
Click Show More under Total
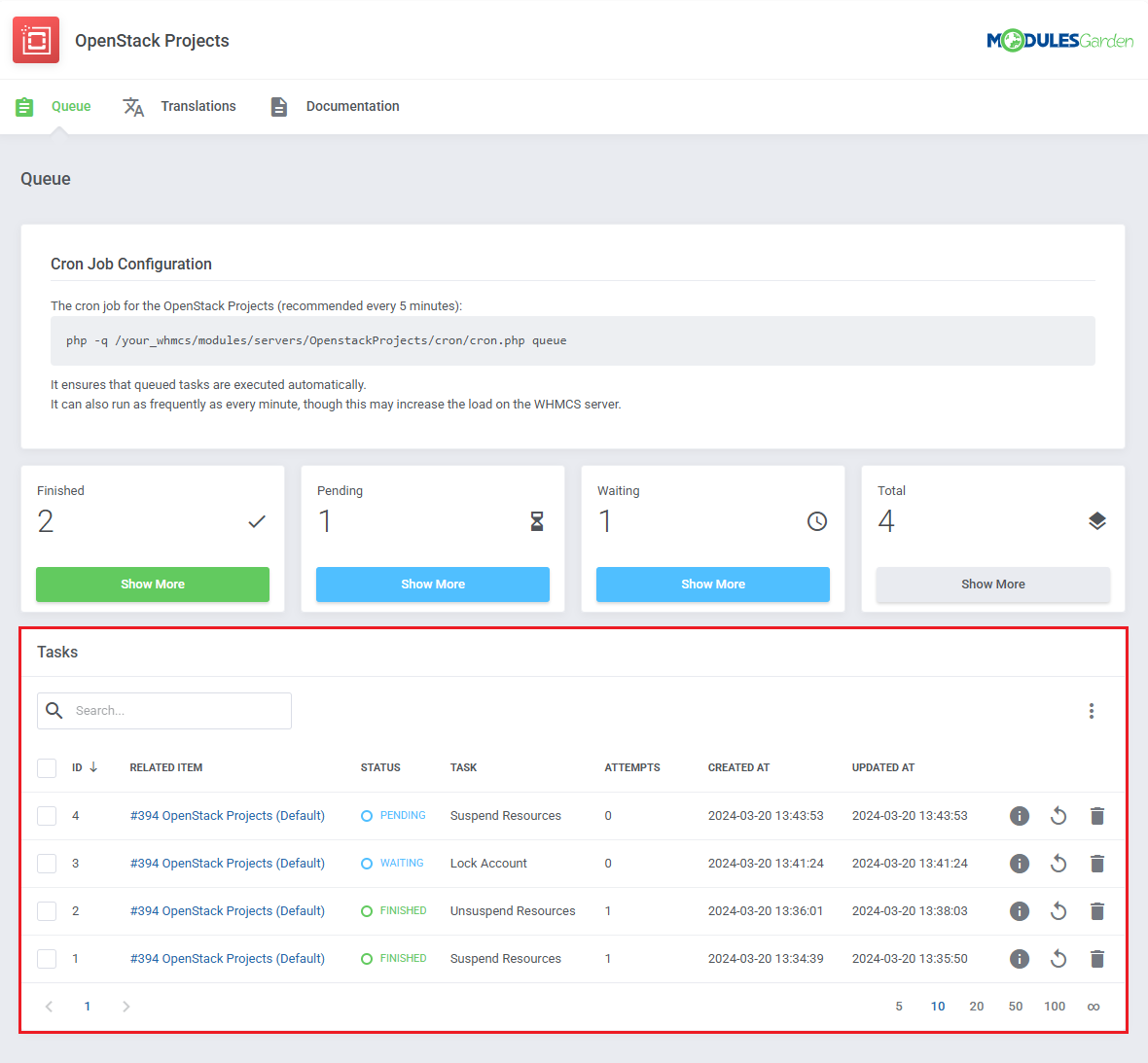point(992,585)
